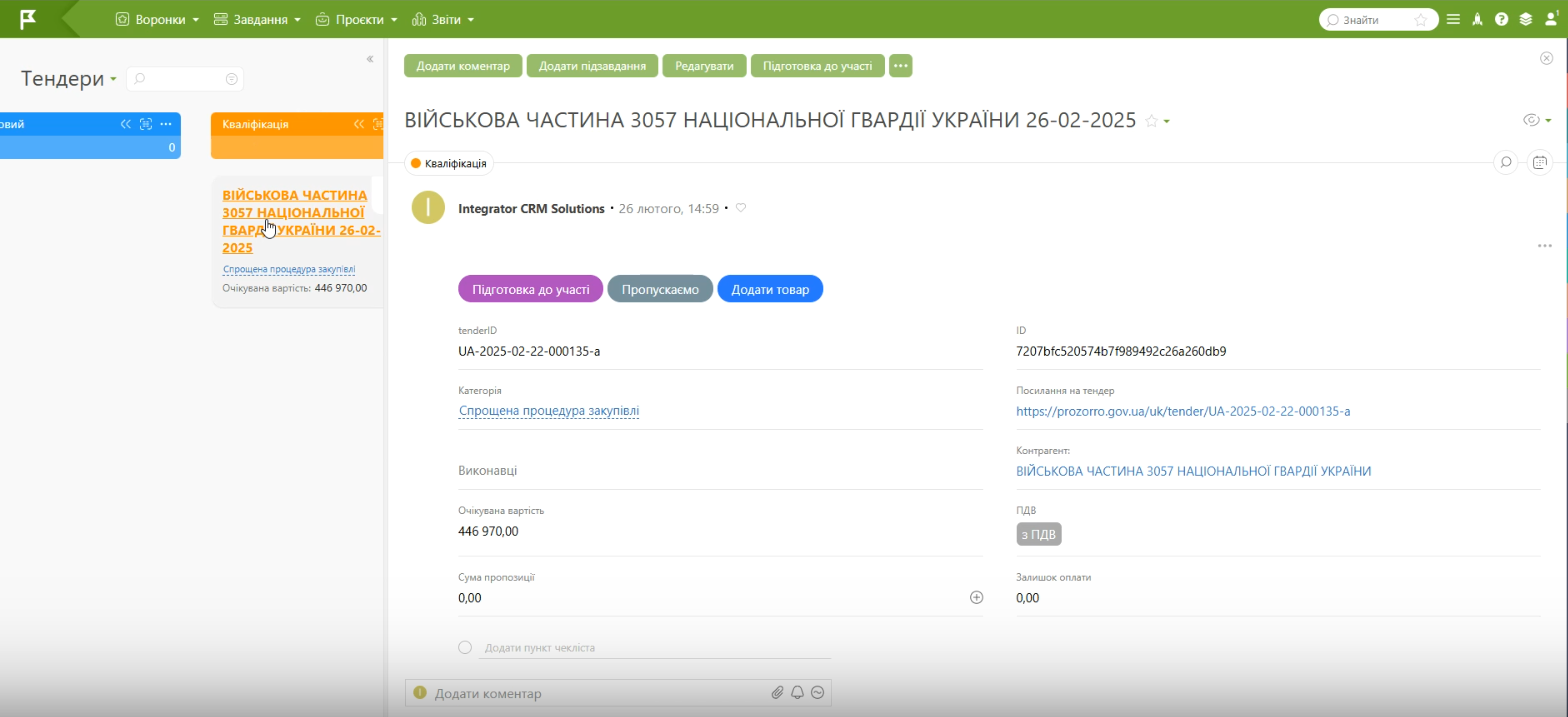
Task: Toggle the favorite star next to the tender title
Action: click(1151, 121)
